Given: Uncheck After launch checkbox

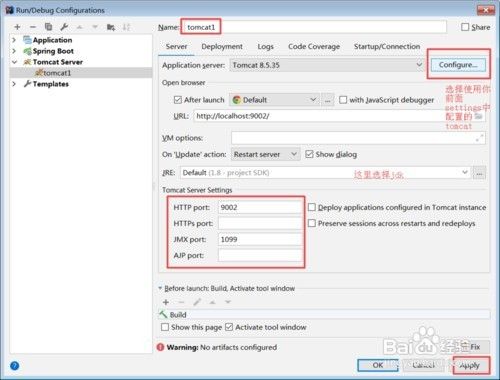Looking at the screenshot, I should tap(178, 100).
